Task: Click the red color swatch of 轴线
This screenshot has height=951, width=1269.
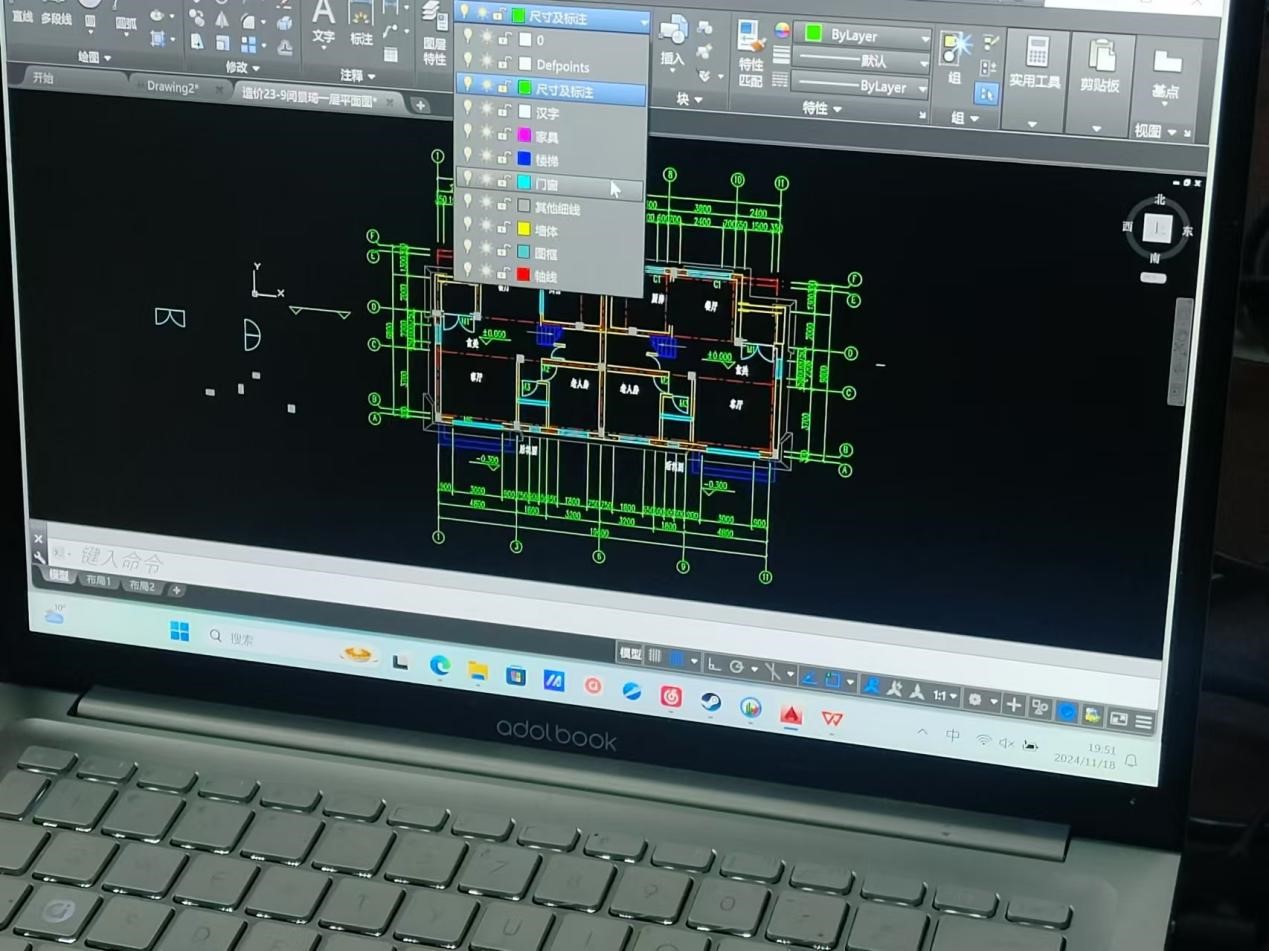Action: [524, 274]
